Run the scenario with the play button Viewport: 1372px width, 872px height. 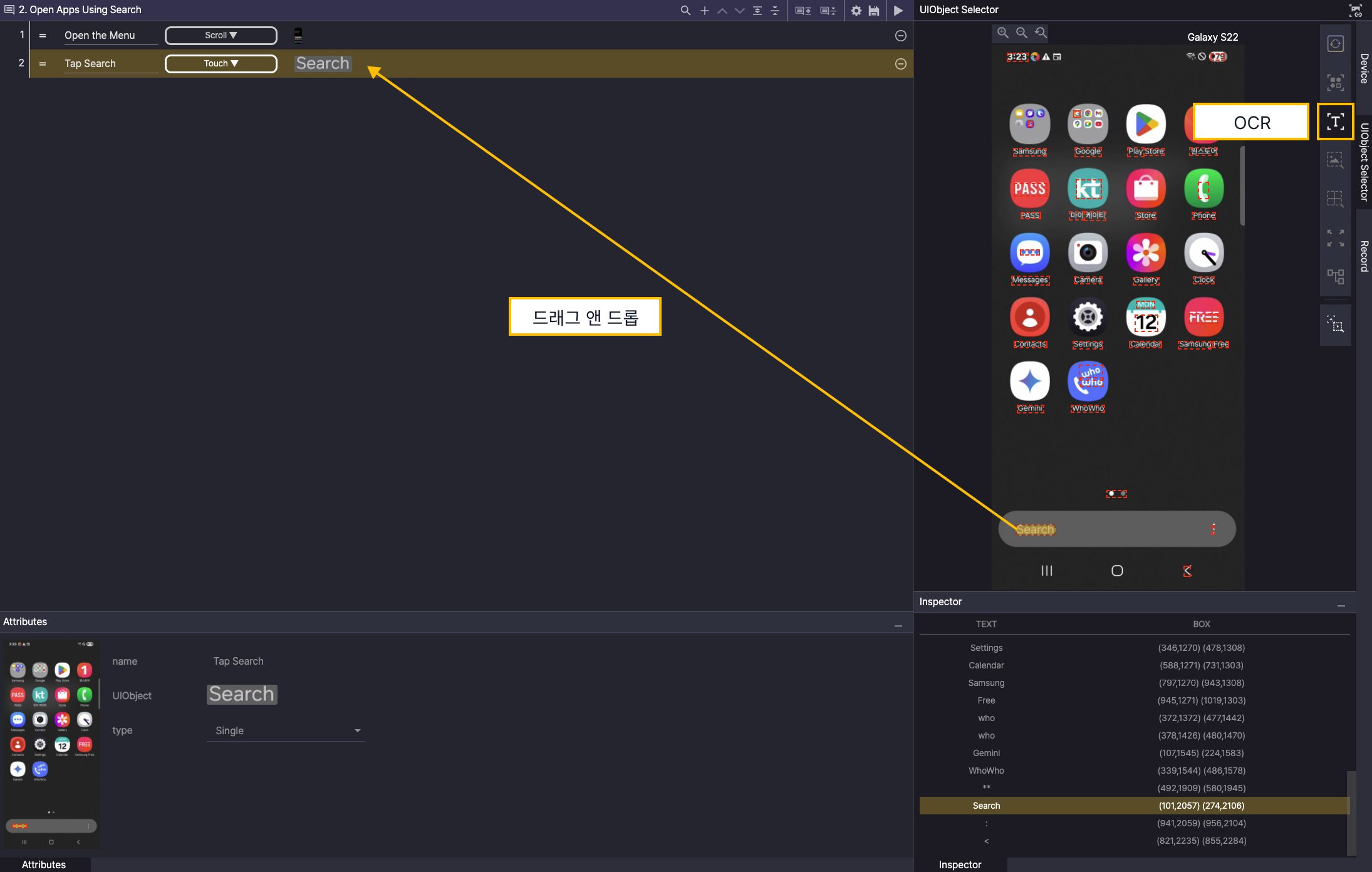click(898, 10)
